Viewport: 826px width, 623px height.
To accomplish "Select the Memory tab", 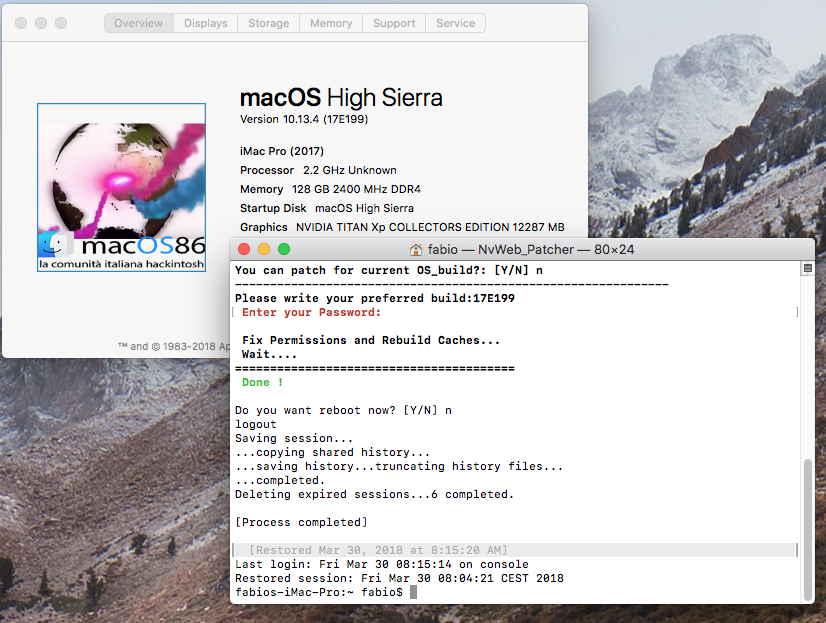I will [x=331, y=23].
